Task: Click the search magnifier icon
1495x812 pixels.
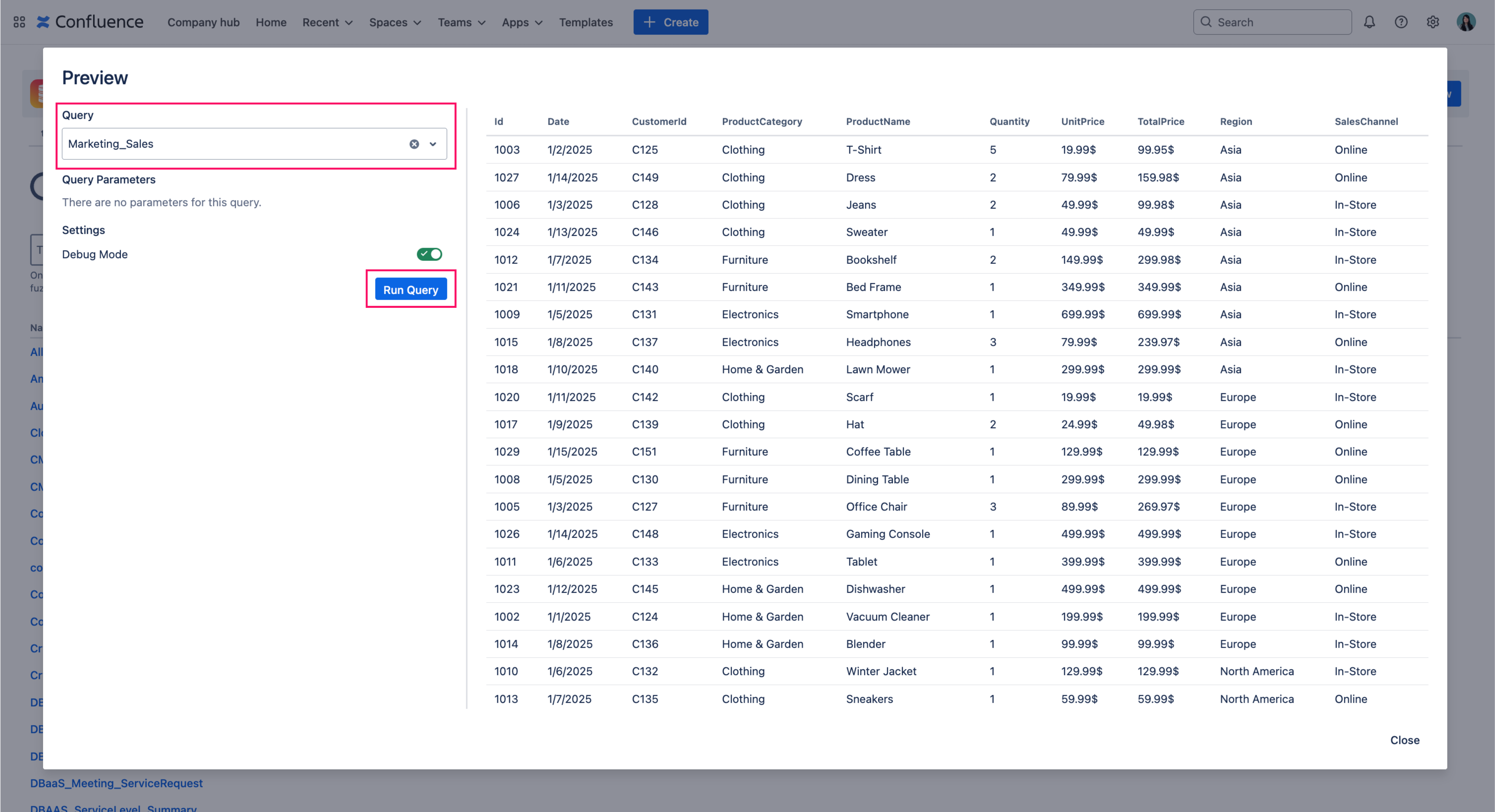Action: [1206, 22]
